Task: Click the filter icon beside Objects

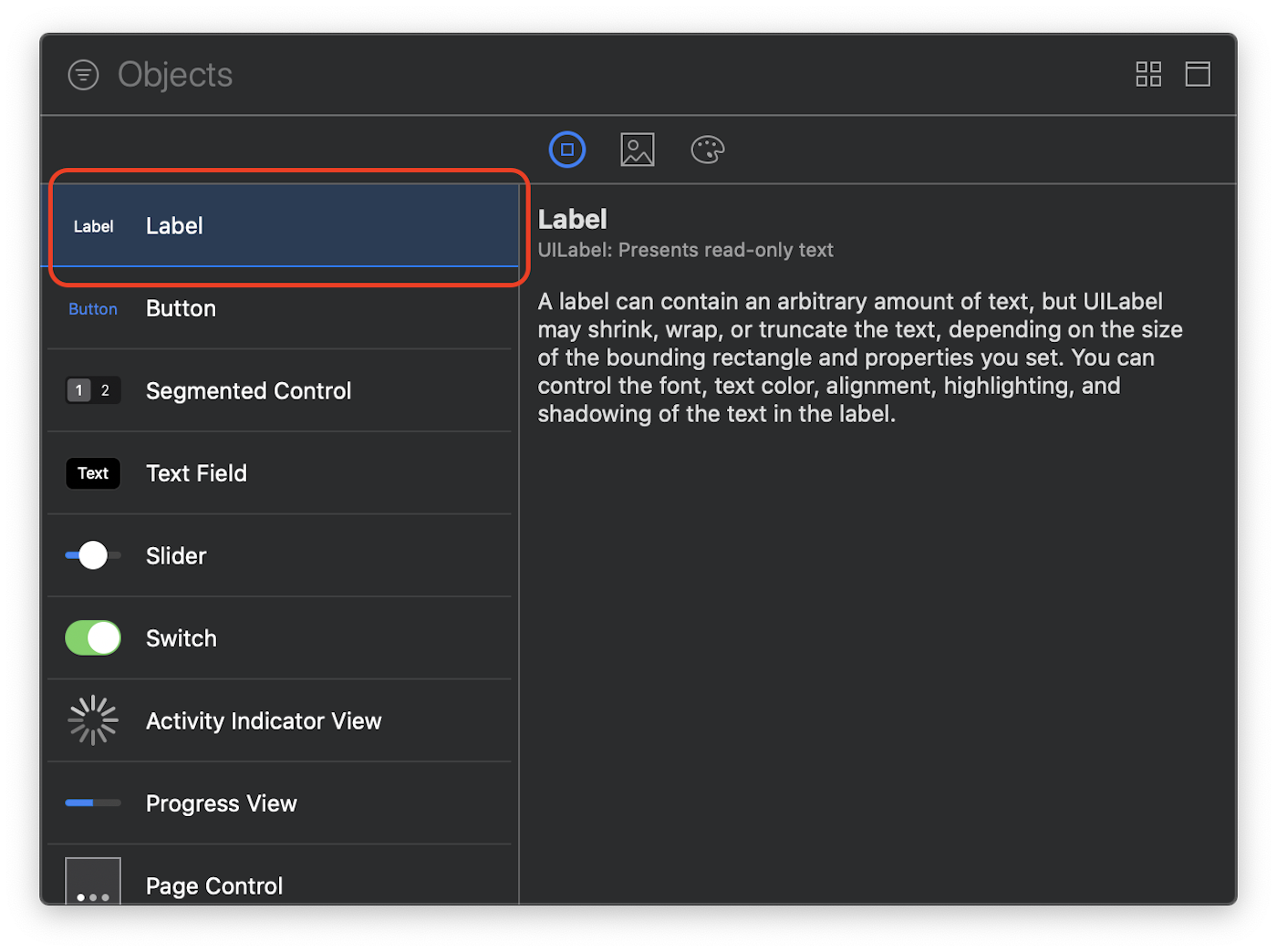Action: 83,75
